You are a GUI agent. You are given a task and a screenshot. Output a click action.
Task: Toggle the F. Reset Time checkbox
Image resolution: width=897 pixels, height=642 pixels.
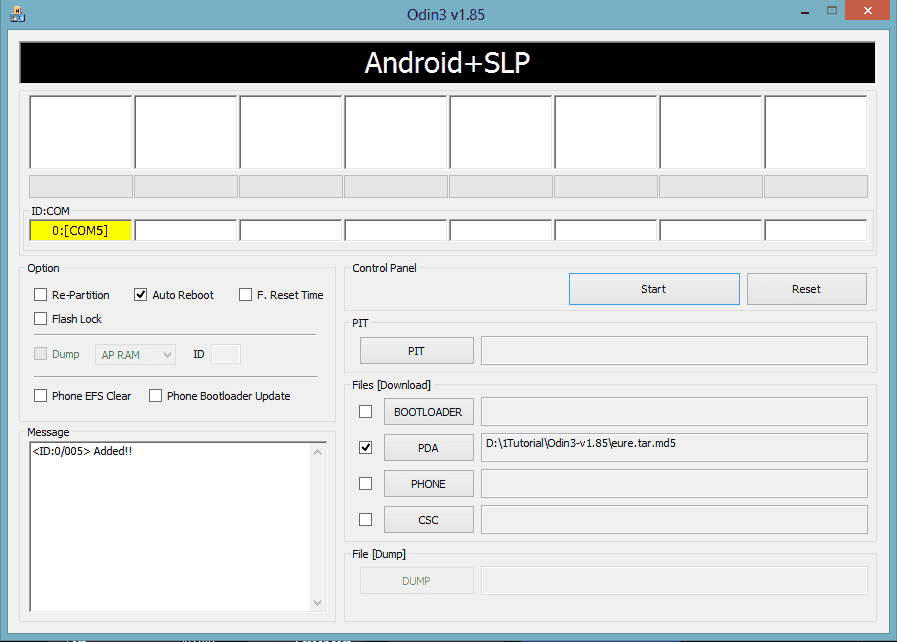pyautogui.click(x=245, y=295)
